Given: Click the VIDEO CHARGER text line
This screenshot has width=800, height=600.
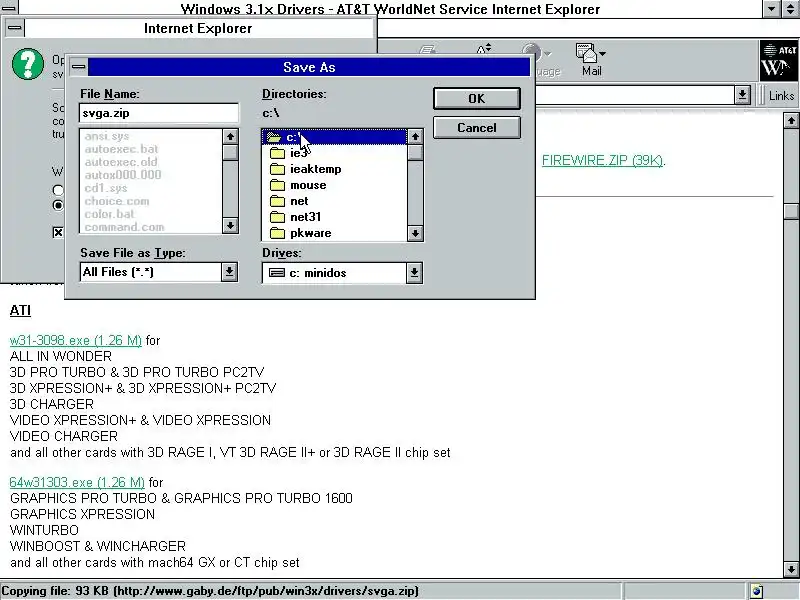Looking at the screenshot, I should click(64, 436).
